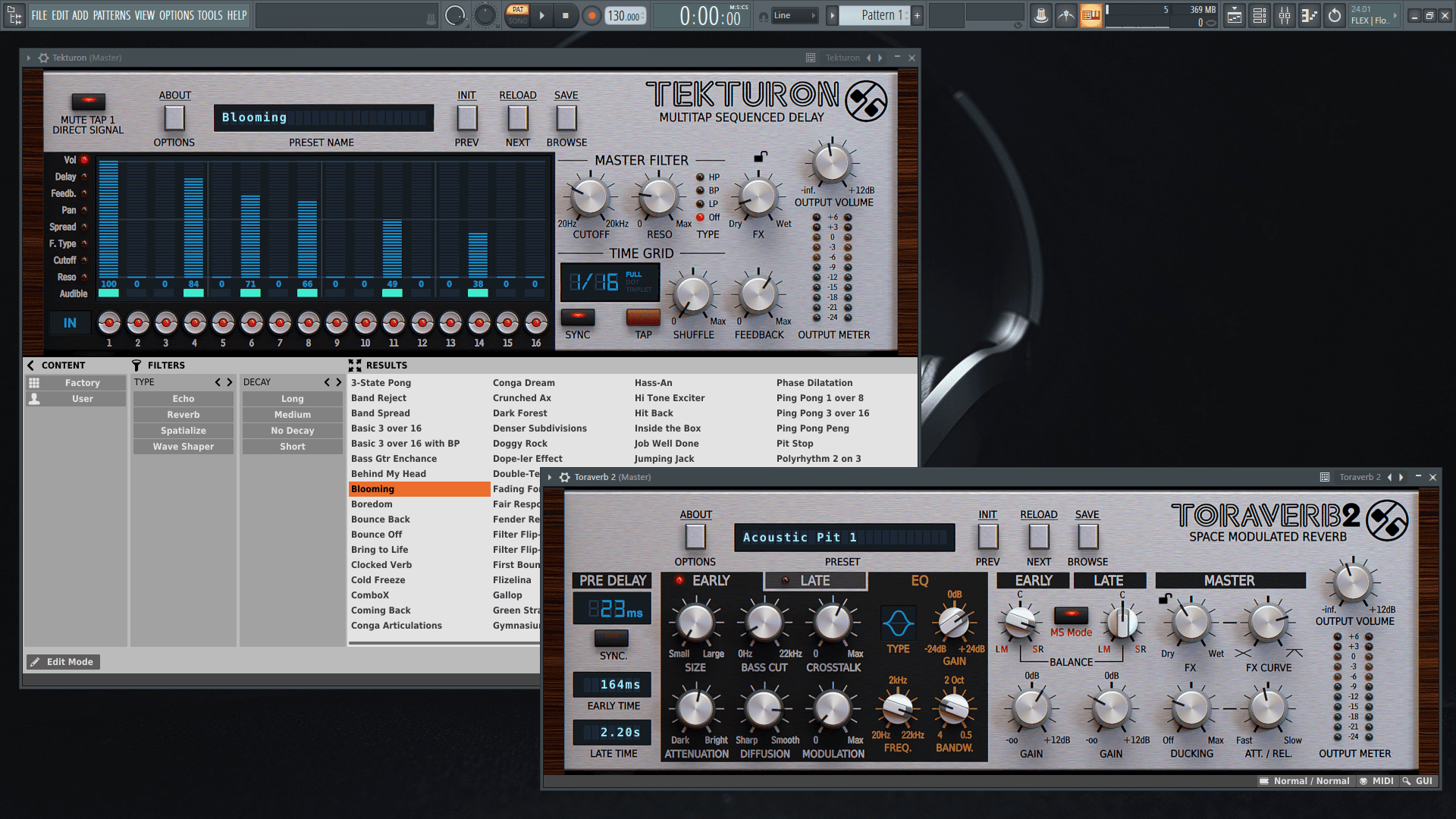Adjust Tekturon OUTPUT VOLUME knob
Screen dimensions: 1456x819
pos(832,163)
